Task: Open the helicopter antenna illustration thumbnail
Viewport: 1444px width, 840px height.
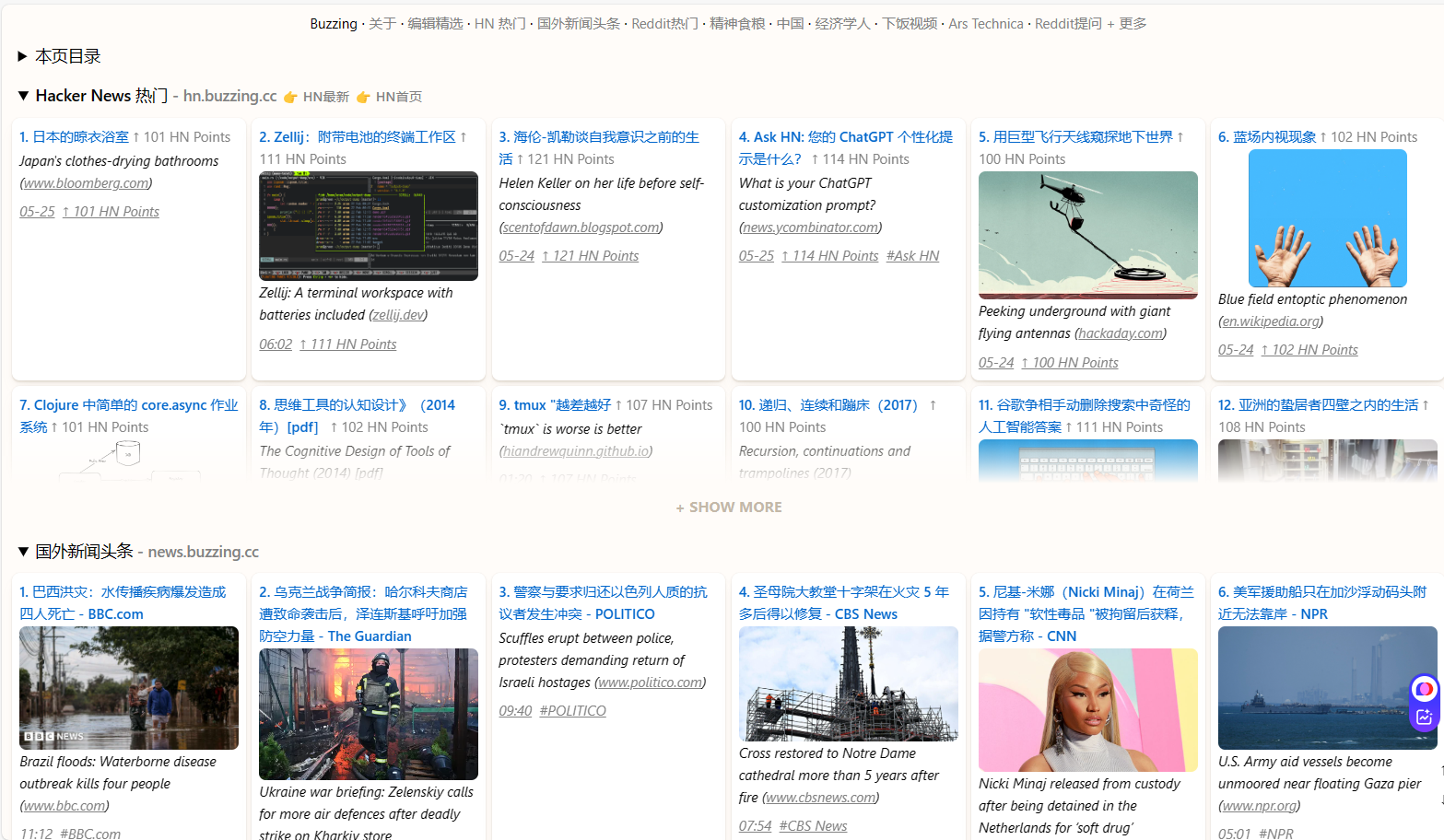Action: 1088,235
